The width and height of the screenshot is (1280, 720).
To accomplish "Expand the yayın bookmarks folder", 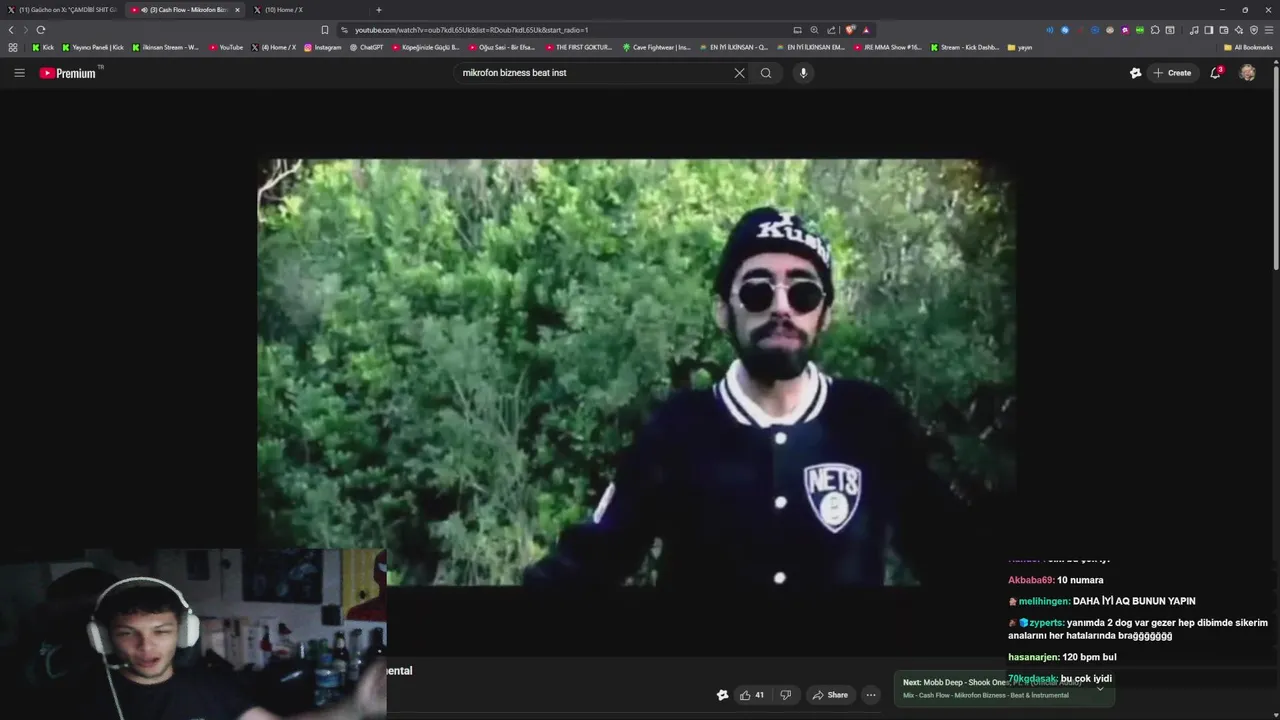I will pyautogui.click(x=1020, y=47).
